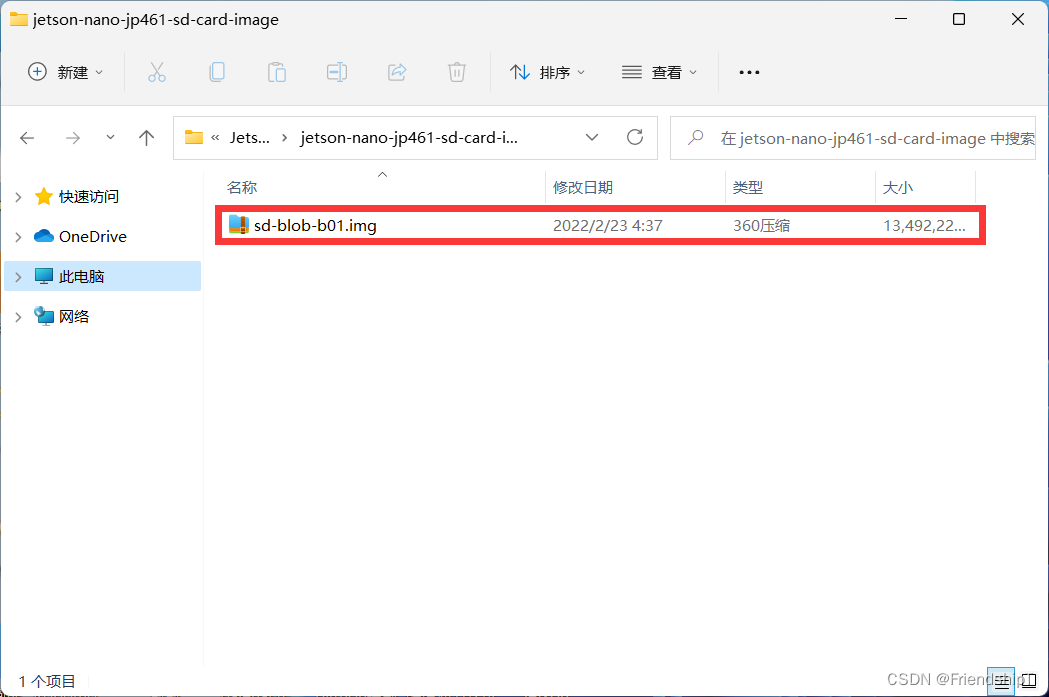
Task: Refresh the current folder
Action: tap(635, 138)
